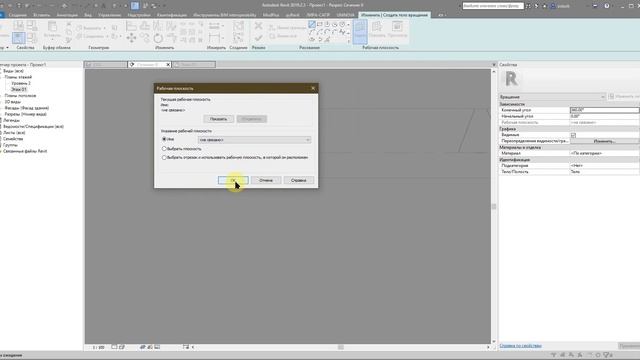Viewport: 640px width, 360px height.
Task: Expand Ведомости/Спецификации (все) node
Action: [x=1, y=127]
